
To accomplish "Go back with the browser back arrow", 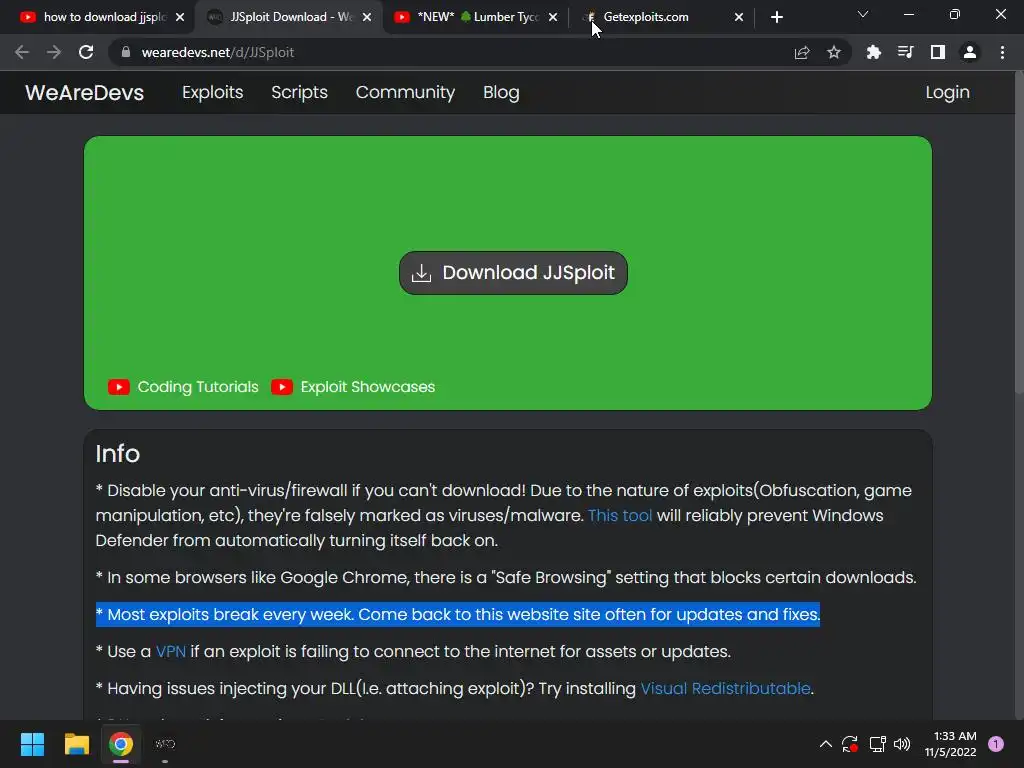I will tap(22, 52).
